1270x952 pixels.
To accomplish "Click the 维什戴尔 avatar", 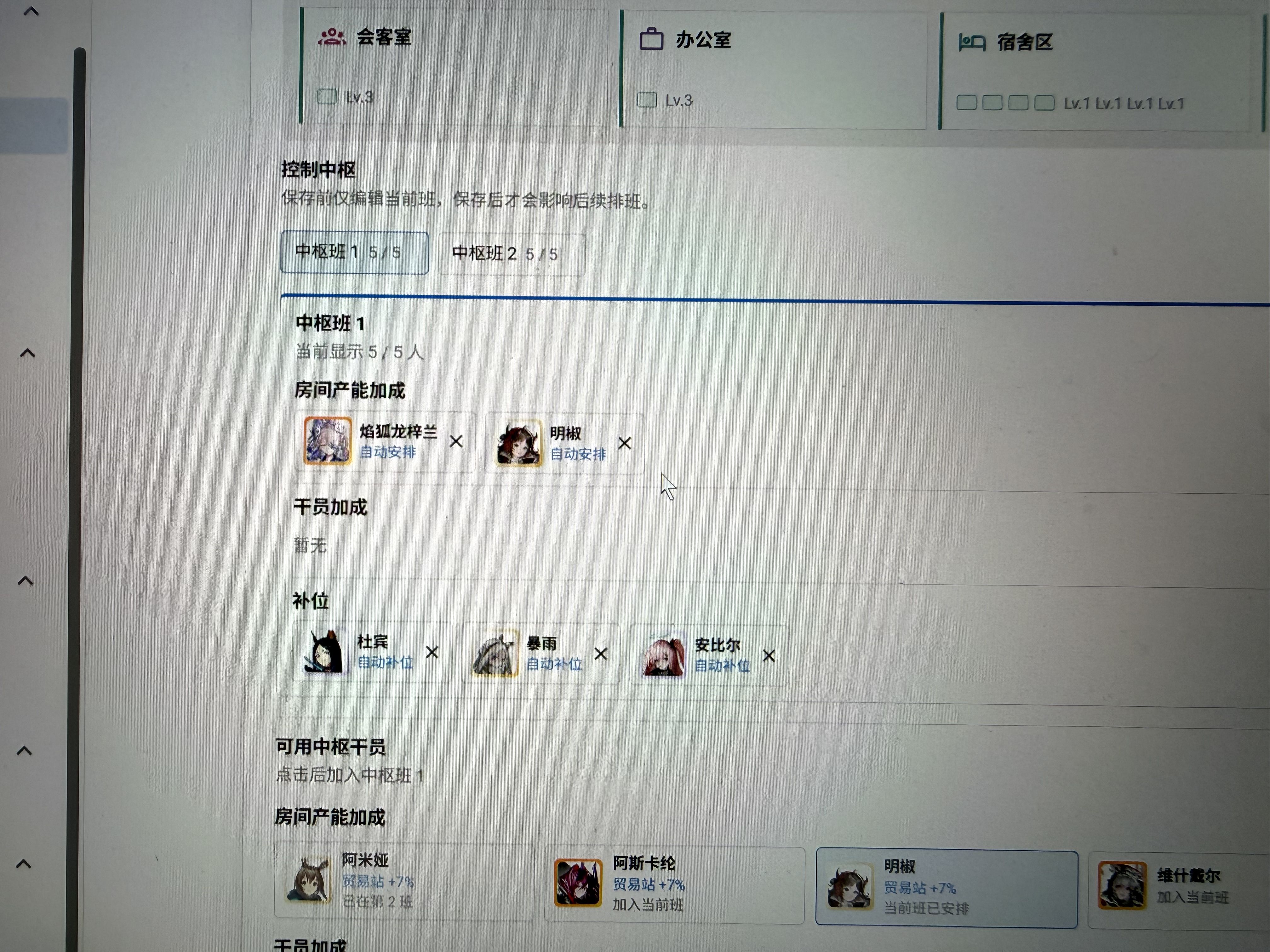I will (x=1122, y=886).
